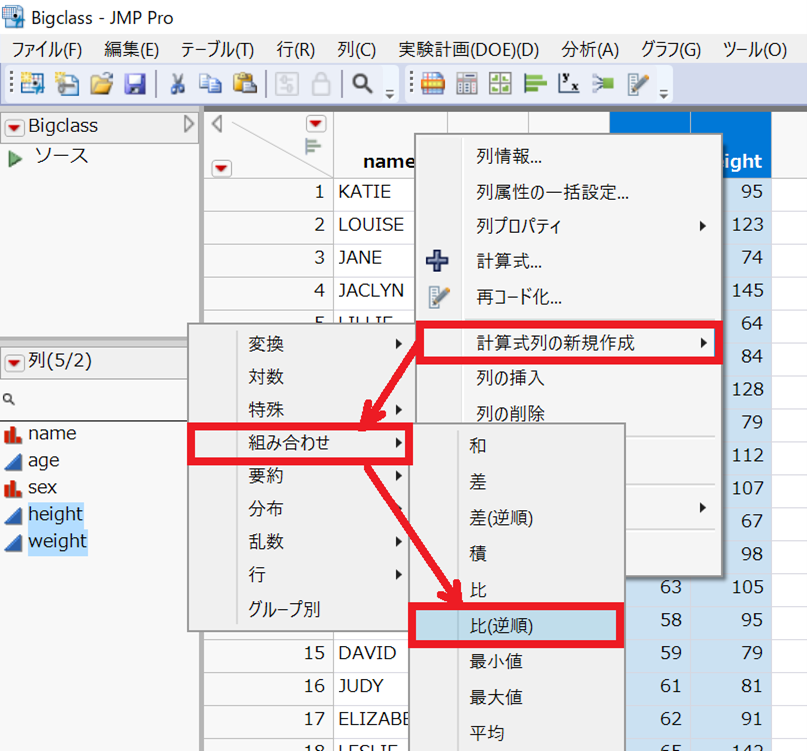Click the New Script toolbar icon
807x751 pixels.
click(x=67, y=83)
